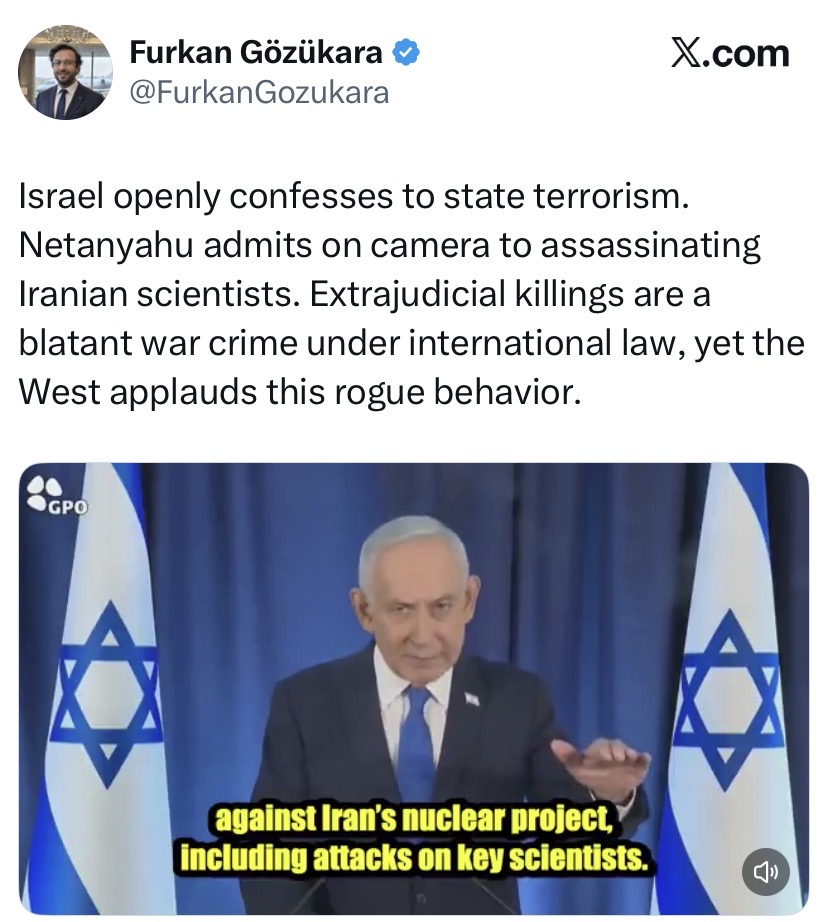Click the tweet text starting 'Israel openly confesses'
Image resolution: width=828 pixels, height=922 pixels.
point(412,294)
